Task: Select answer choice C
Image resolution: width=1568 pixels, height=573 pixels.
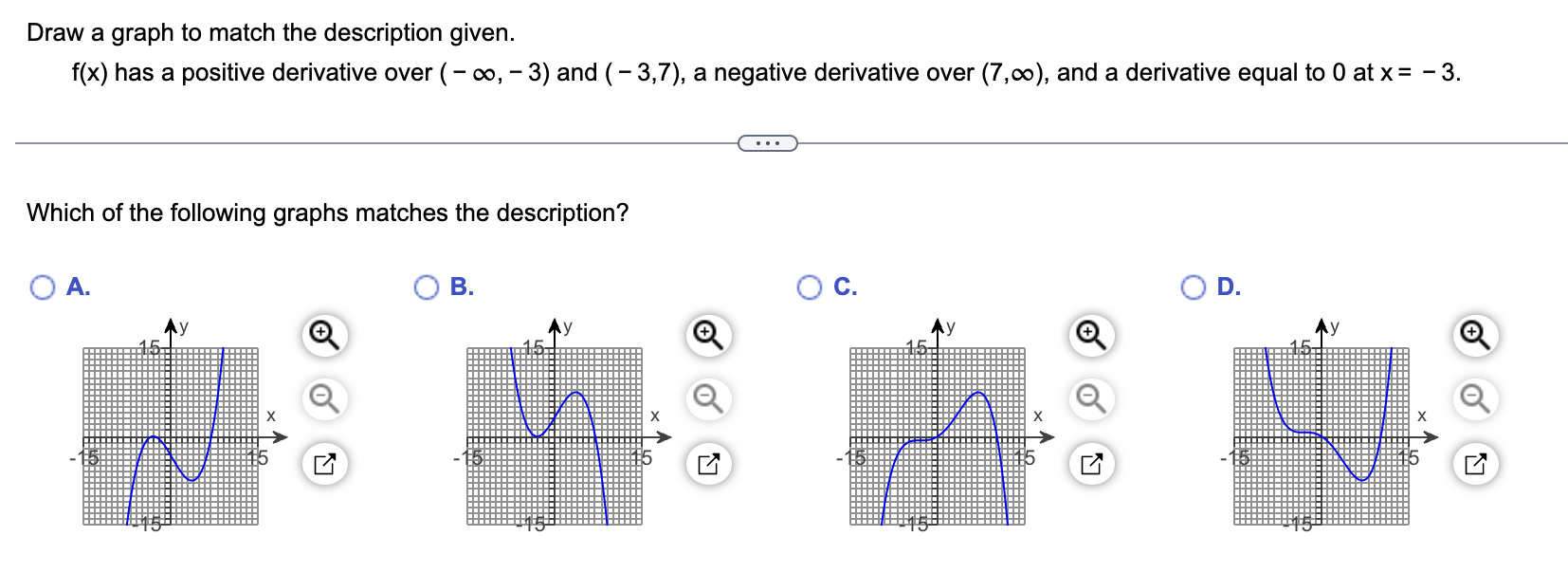Action: point(811,286)
